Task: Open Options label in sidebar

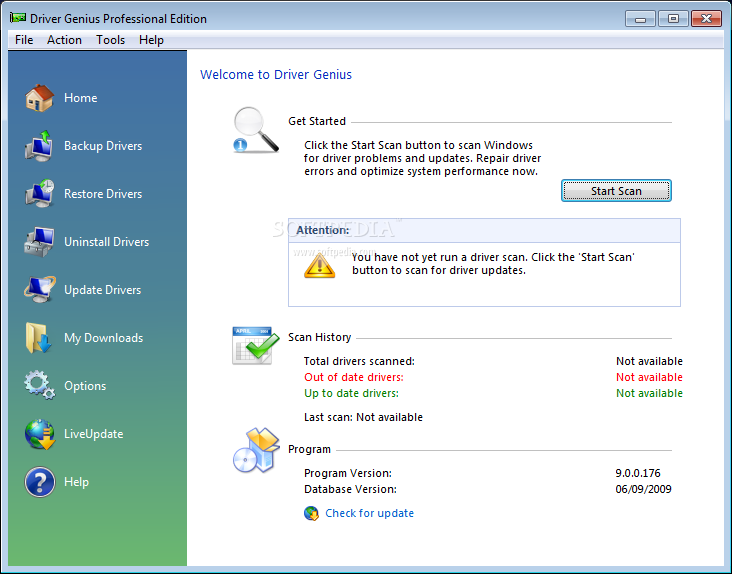Action: tap(85, 386)
